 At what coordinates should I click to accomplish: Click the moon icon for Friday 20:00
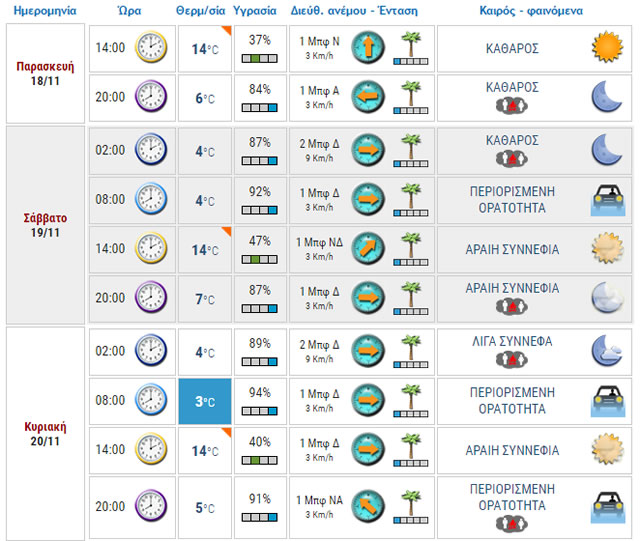(606, 97)
